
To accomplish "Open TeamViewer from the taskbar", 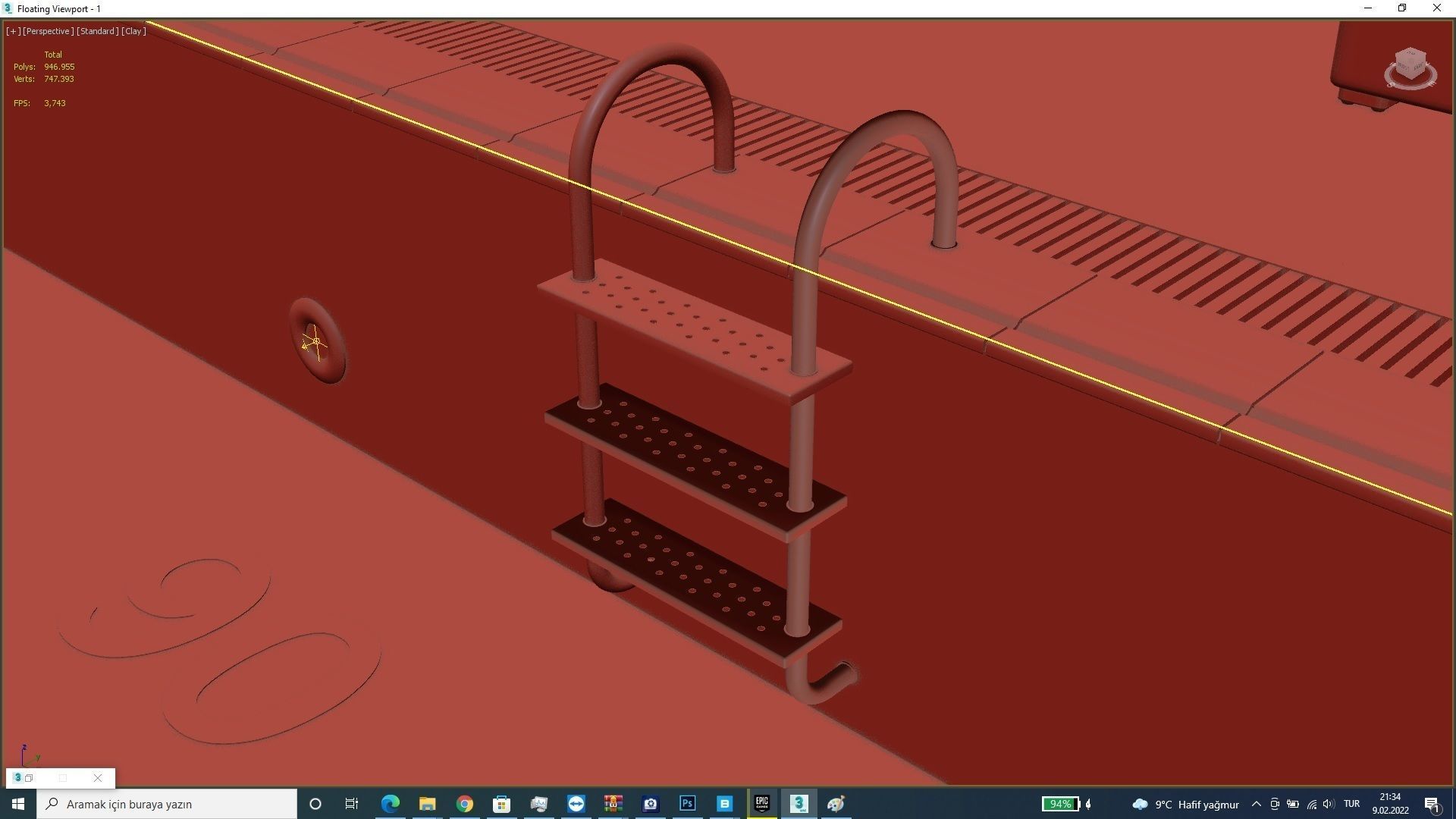I will pos(576,804).
